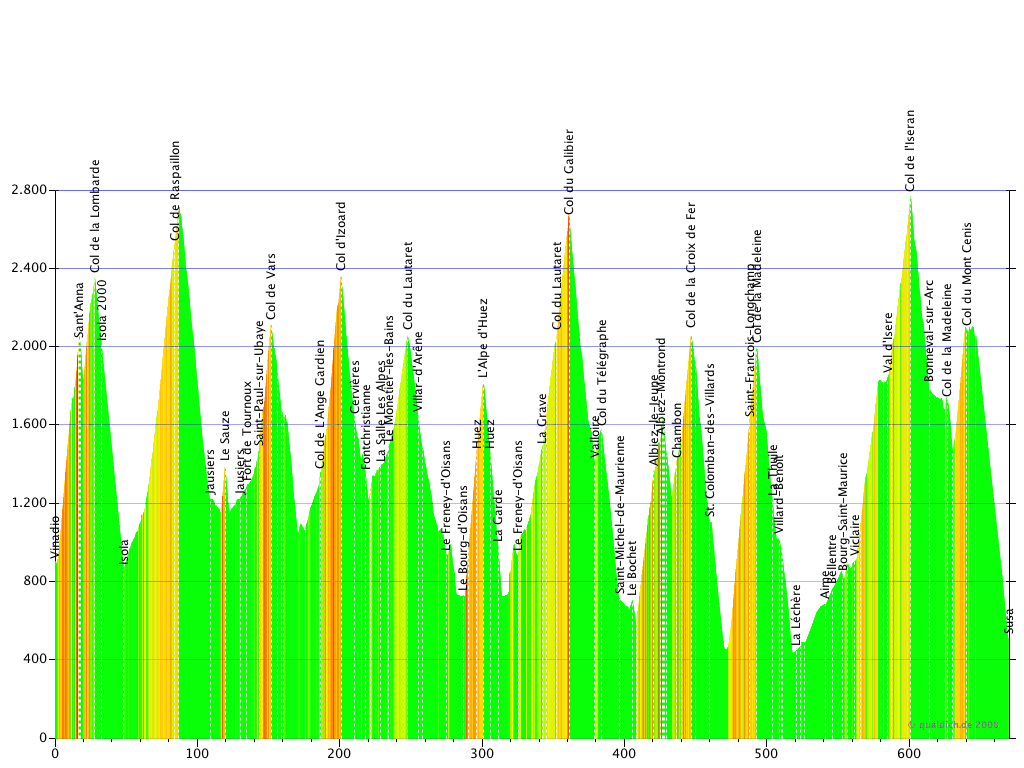This screenshot has width=1024, height=768.
Task: Select the Bonneval-sur-Arc label
Action: pos(929,330)
